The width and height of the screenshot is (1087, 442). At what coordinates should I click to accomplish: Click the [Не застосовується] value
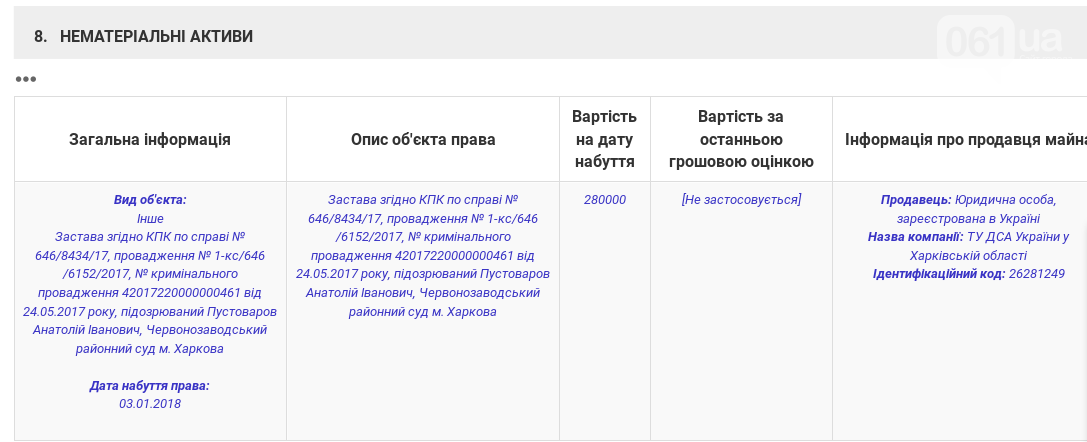tap(741, 200)
